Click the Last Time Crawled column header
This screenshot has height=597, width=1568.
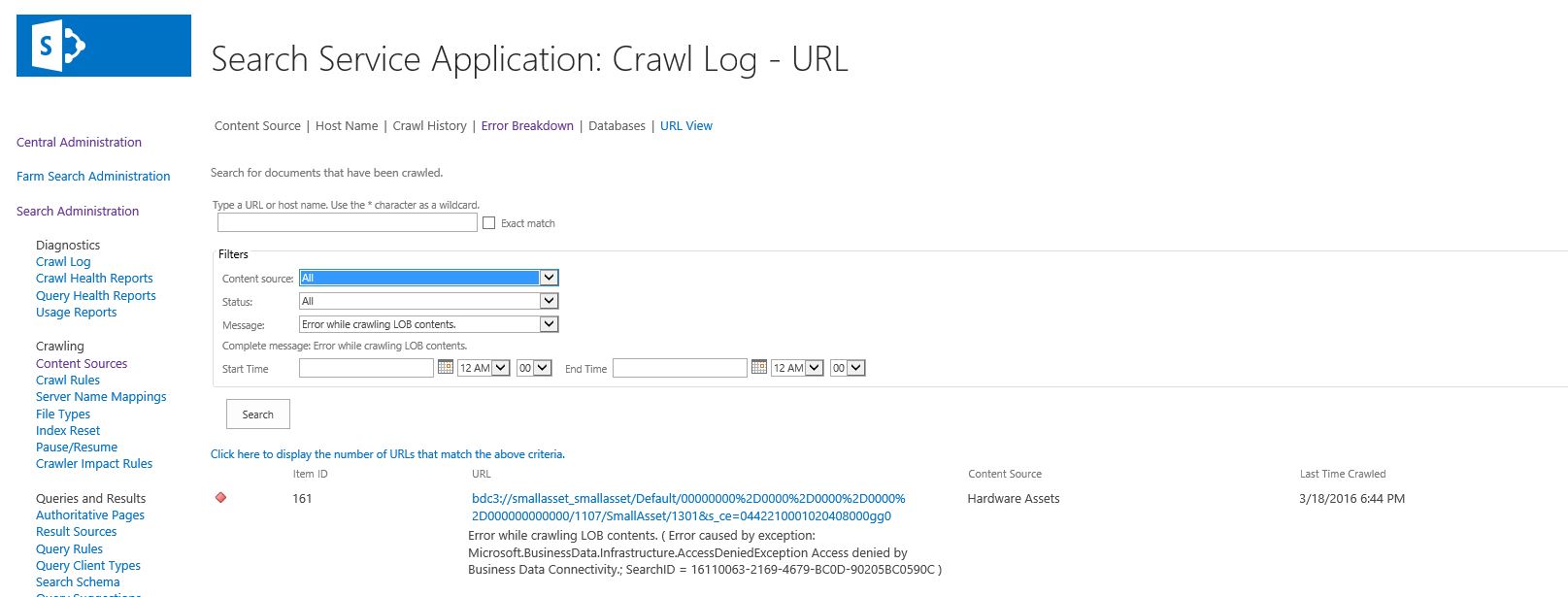tap(1343, 474)
